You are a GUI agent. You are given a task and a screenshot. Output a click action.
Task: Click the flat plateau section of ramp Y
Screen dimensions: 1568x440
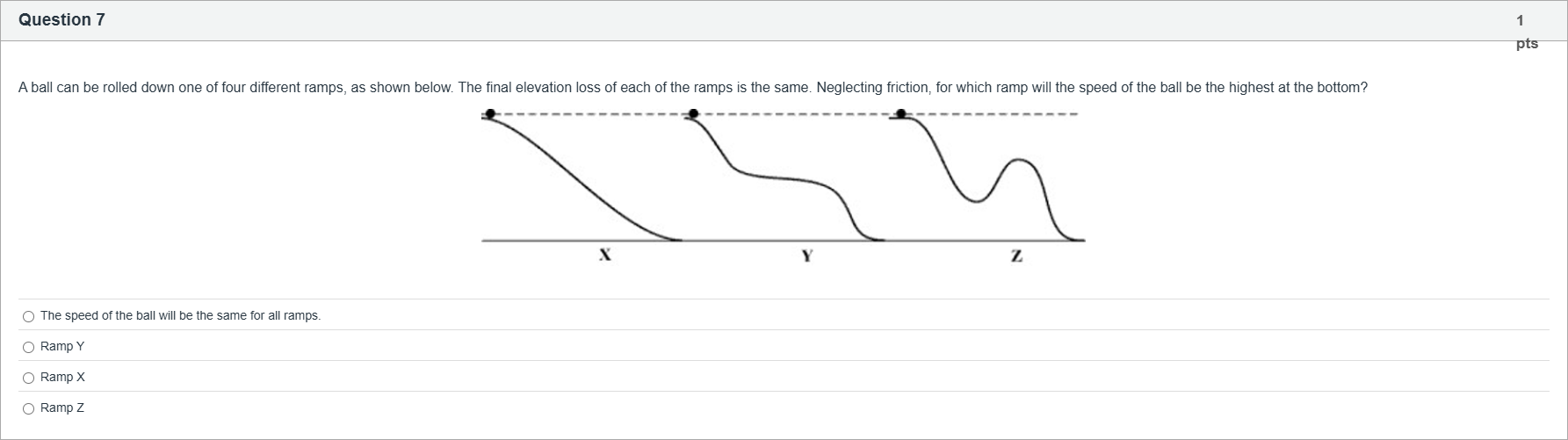tap(777, 178)
